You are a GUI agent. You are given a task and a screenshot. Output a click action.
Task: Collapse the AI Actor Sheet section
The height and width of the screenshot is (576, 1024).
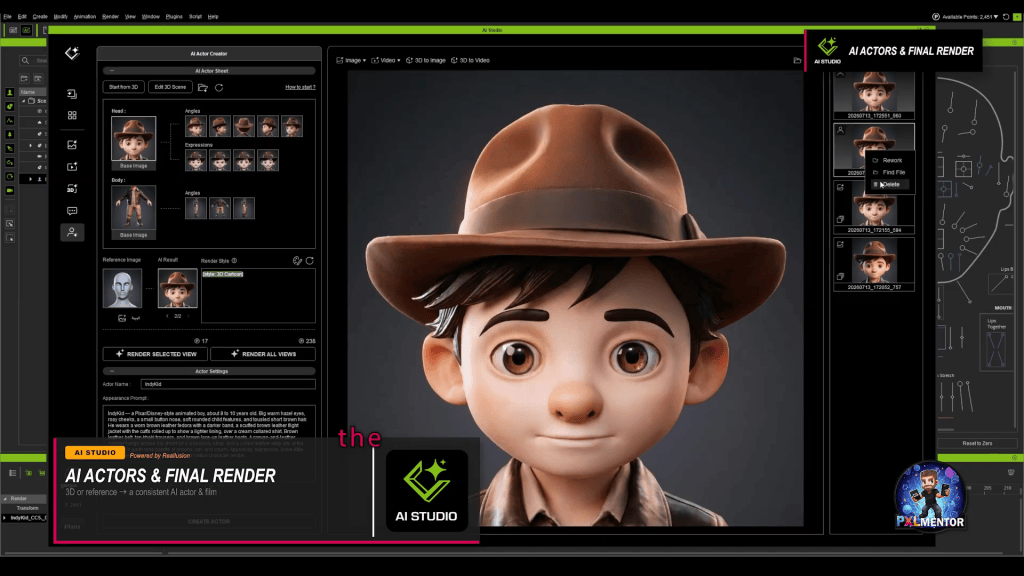[x=112, y=71]
